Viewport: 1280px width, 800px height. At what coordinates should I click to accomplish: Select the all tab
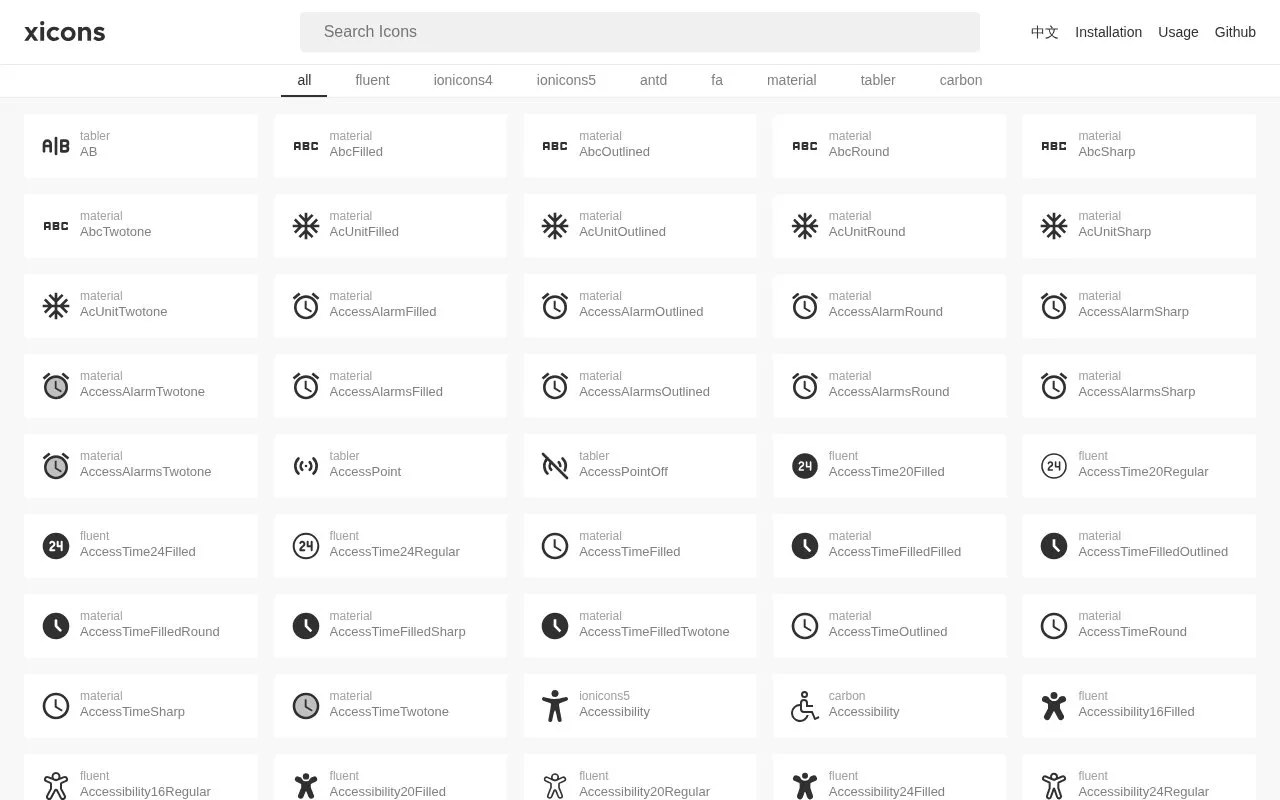(304, 80)
